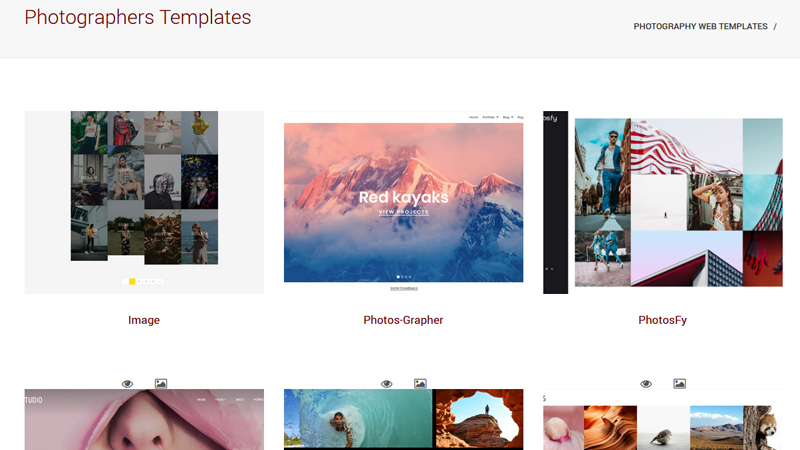The image size is (800, 450).
Task: Open the Photos-Grapher template title link
Action: 403,320
